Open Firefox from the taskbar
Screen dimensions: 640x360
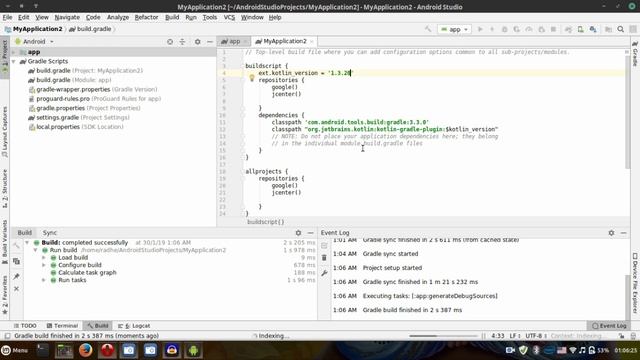coord(85,350)
